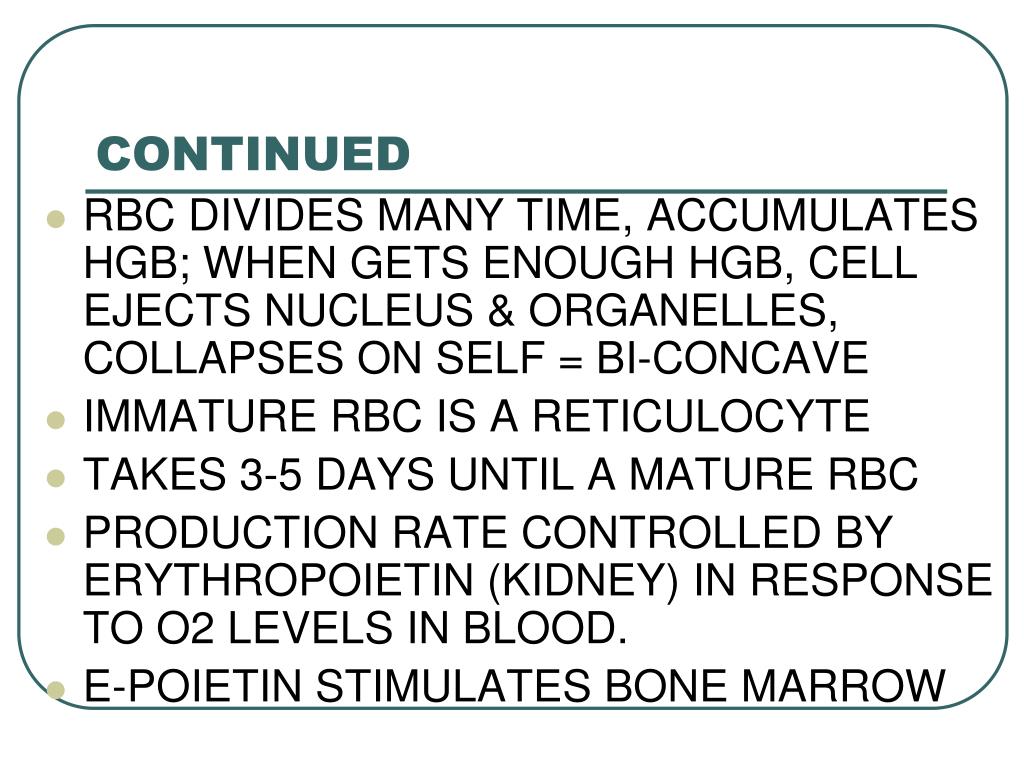The height and width of the screenshot is (768, 1024).
Task: Click the horizontal rule under the title
Action: 516,192
